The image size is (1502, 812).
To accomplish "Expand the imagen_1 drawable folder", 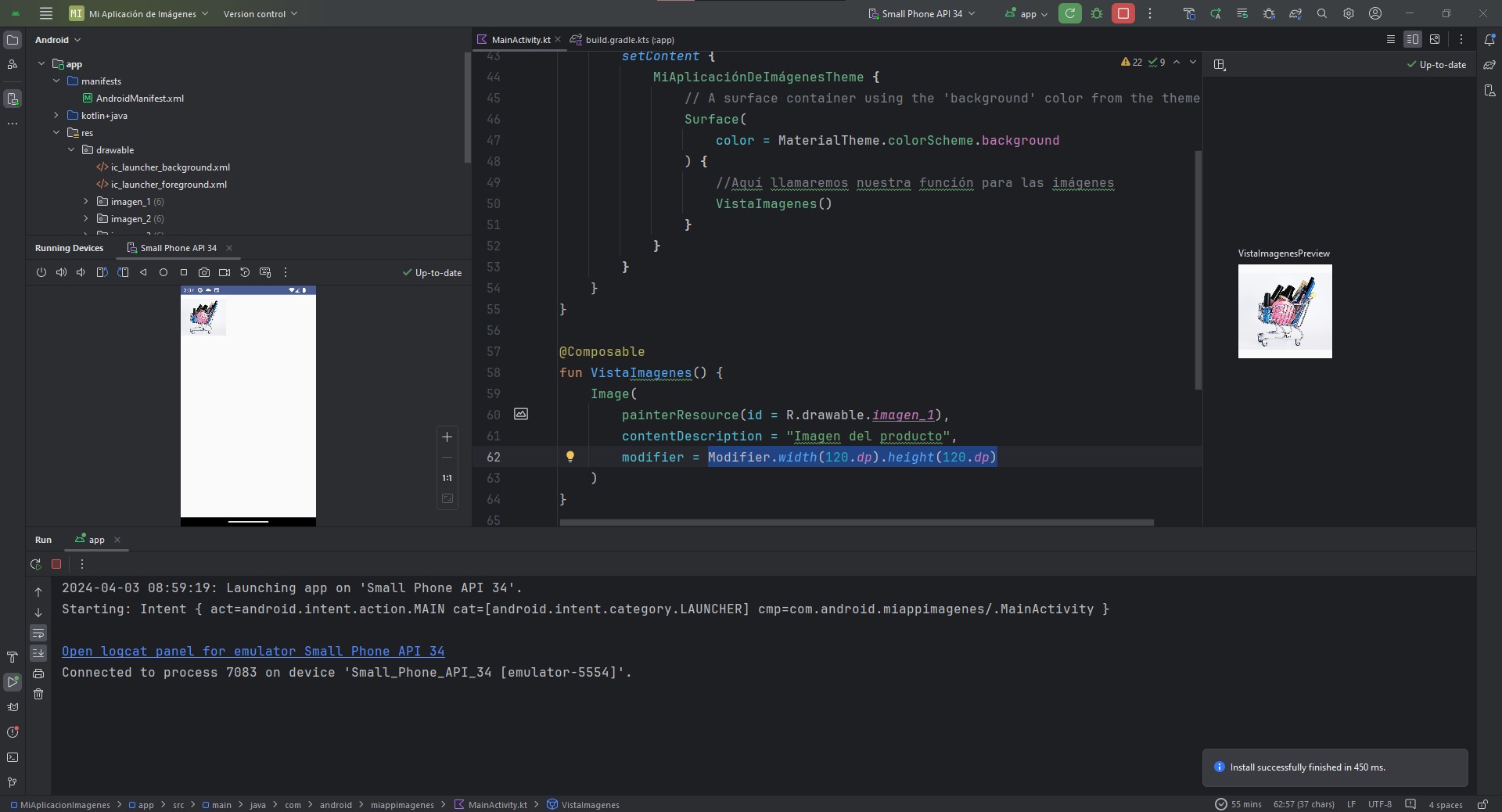I will click(86, 202).
